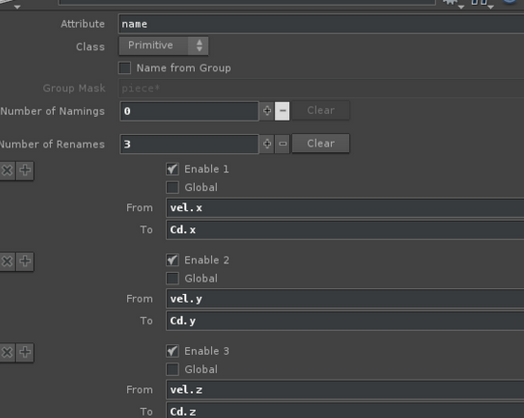Click the From field containing vel.y
This screenshot has width=524, height=418.
345,299
